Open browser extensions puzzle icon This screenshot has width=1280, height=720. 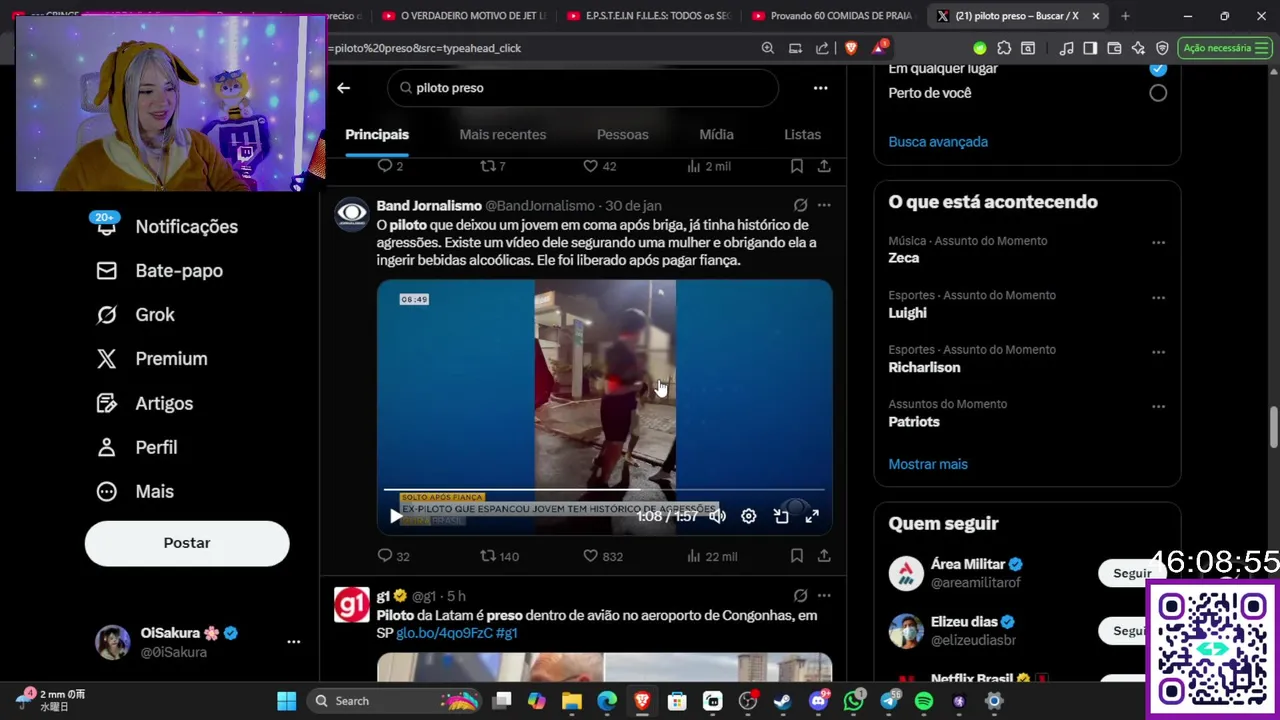coord(1004,48)
